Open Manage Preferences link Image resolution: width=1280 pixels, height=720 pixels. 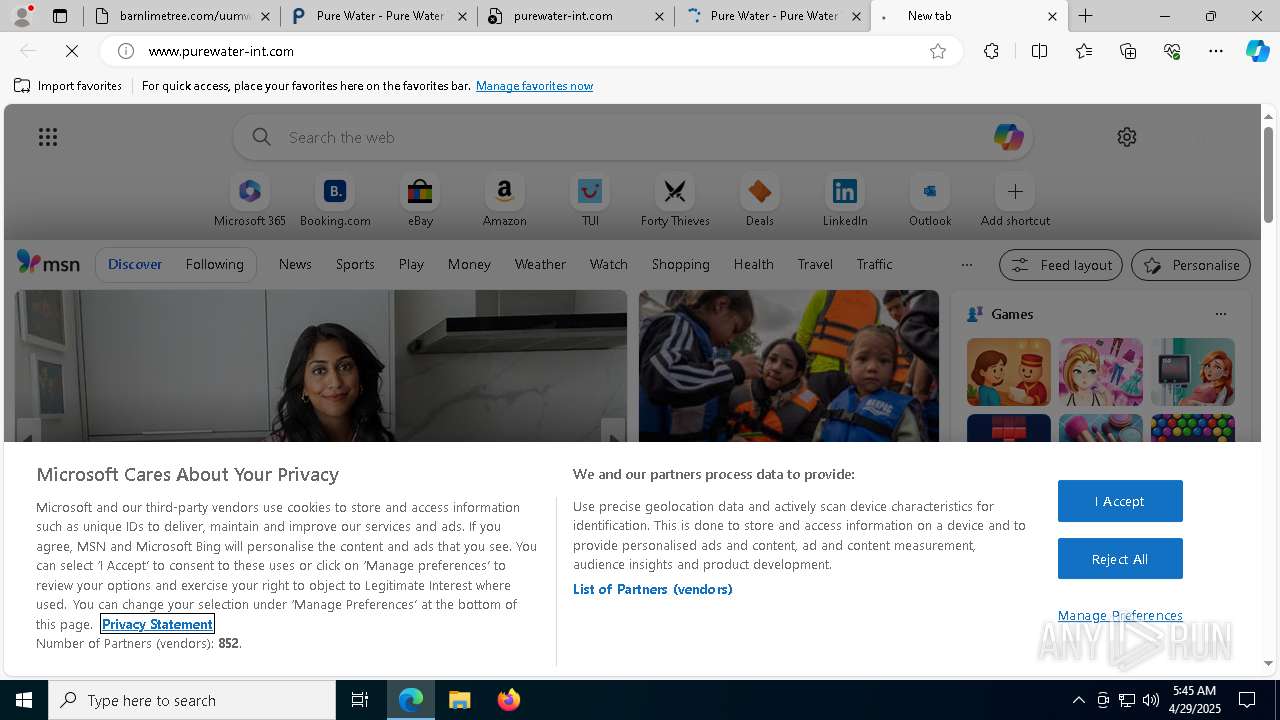coord(1120,615)
